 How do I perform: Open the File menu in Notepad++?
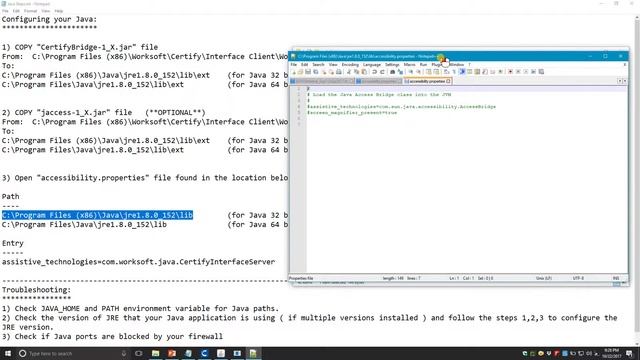[x=293, y=64]
